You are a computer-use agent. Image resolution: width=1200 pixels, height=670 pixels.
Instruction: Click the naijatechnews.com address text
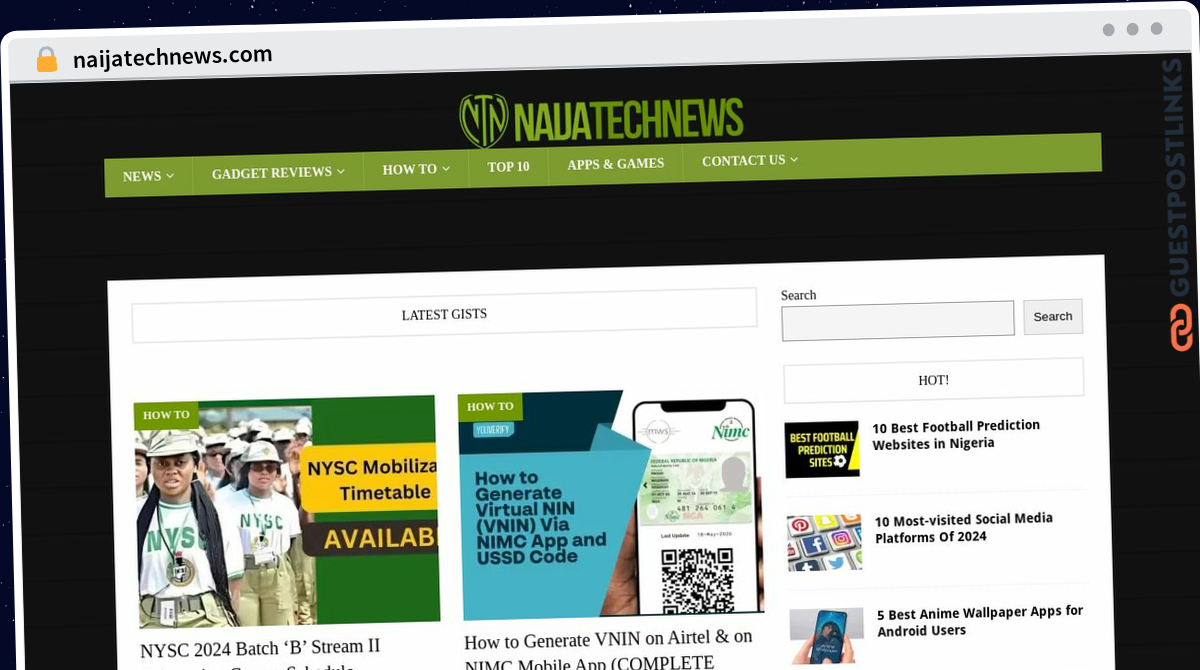pos(172,57)
